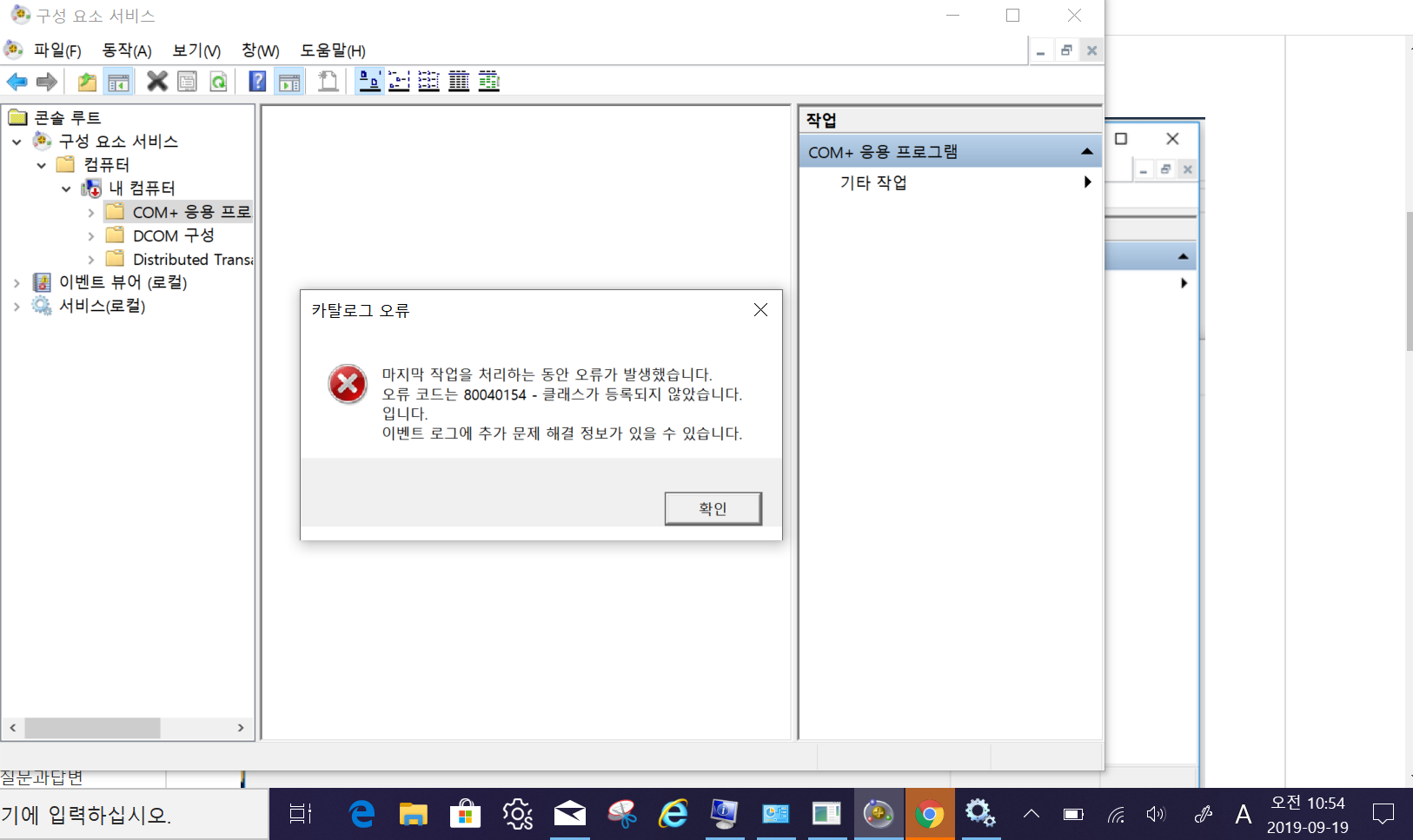Toggle the action pane toolbar icon
Screen dimensions: 1413x840
(289, 82)
